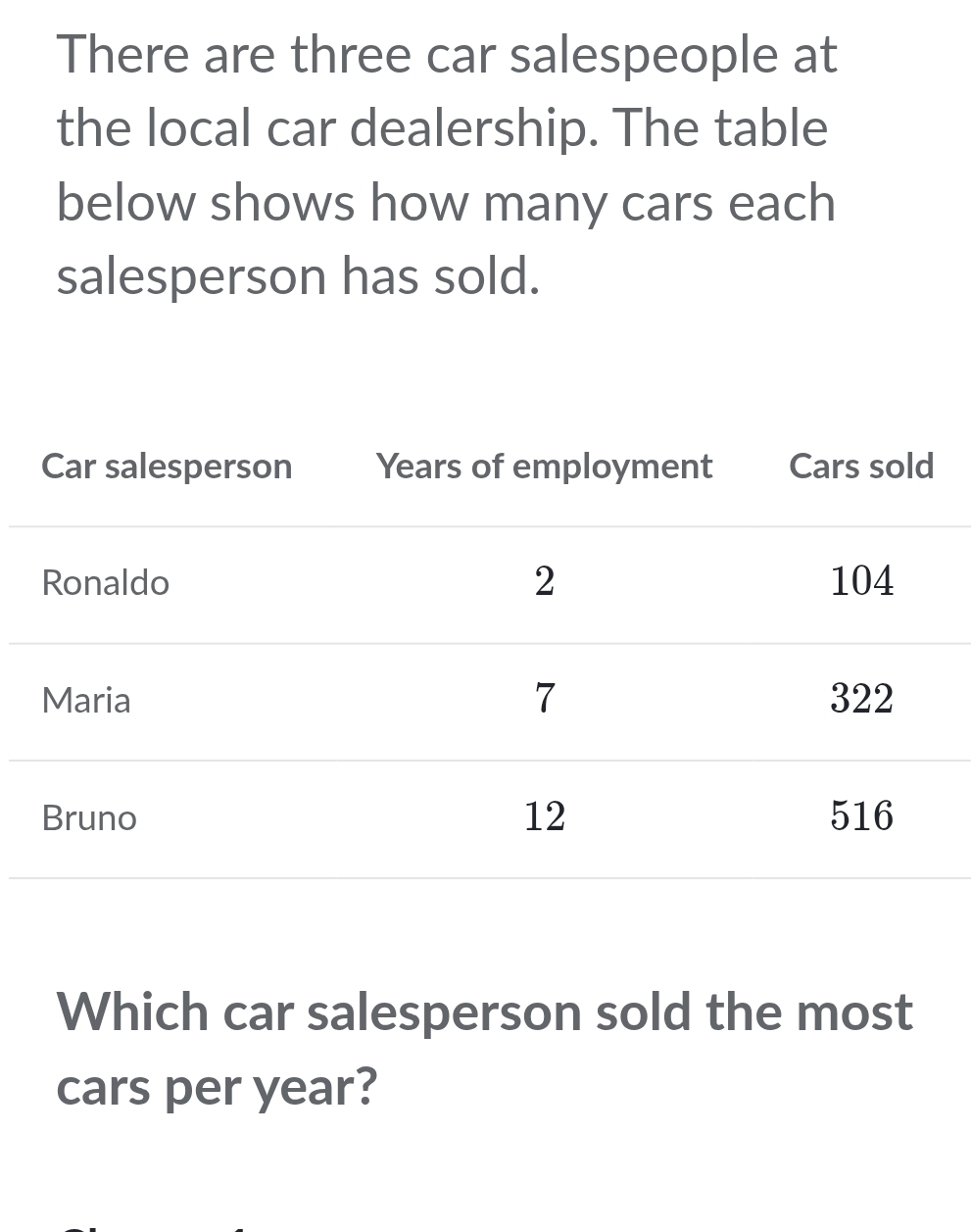Viewport: 971px width, 1232px height.
Task: Click the text "salesperson has sold."
Action: (x=298, y=276)
